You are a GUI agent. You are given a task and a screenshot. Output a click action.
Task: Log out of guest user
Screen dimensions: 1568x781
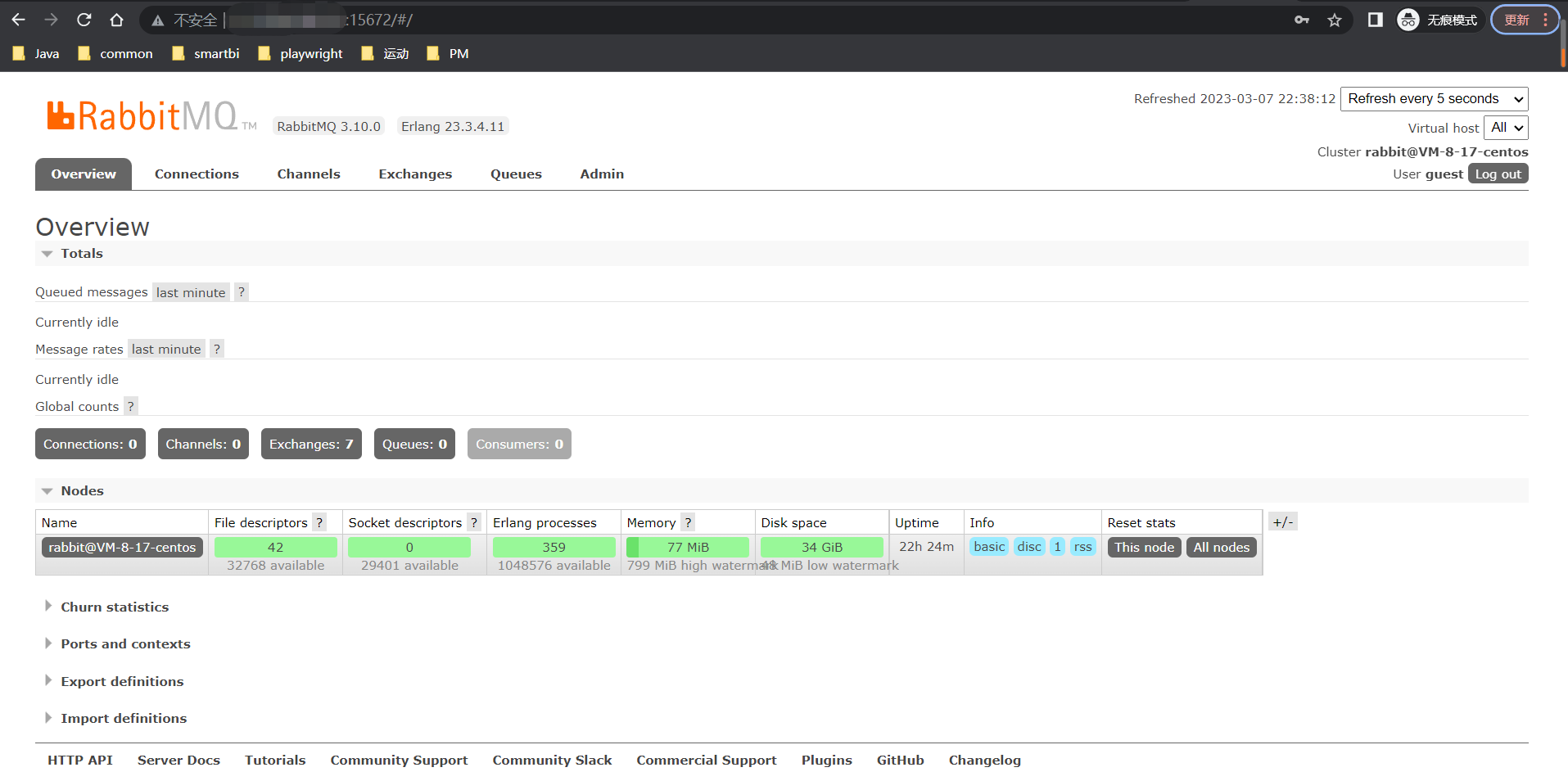coord(1498,174)
